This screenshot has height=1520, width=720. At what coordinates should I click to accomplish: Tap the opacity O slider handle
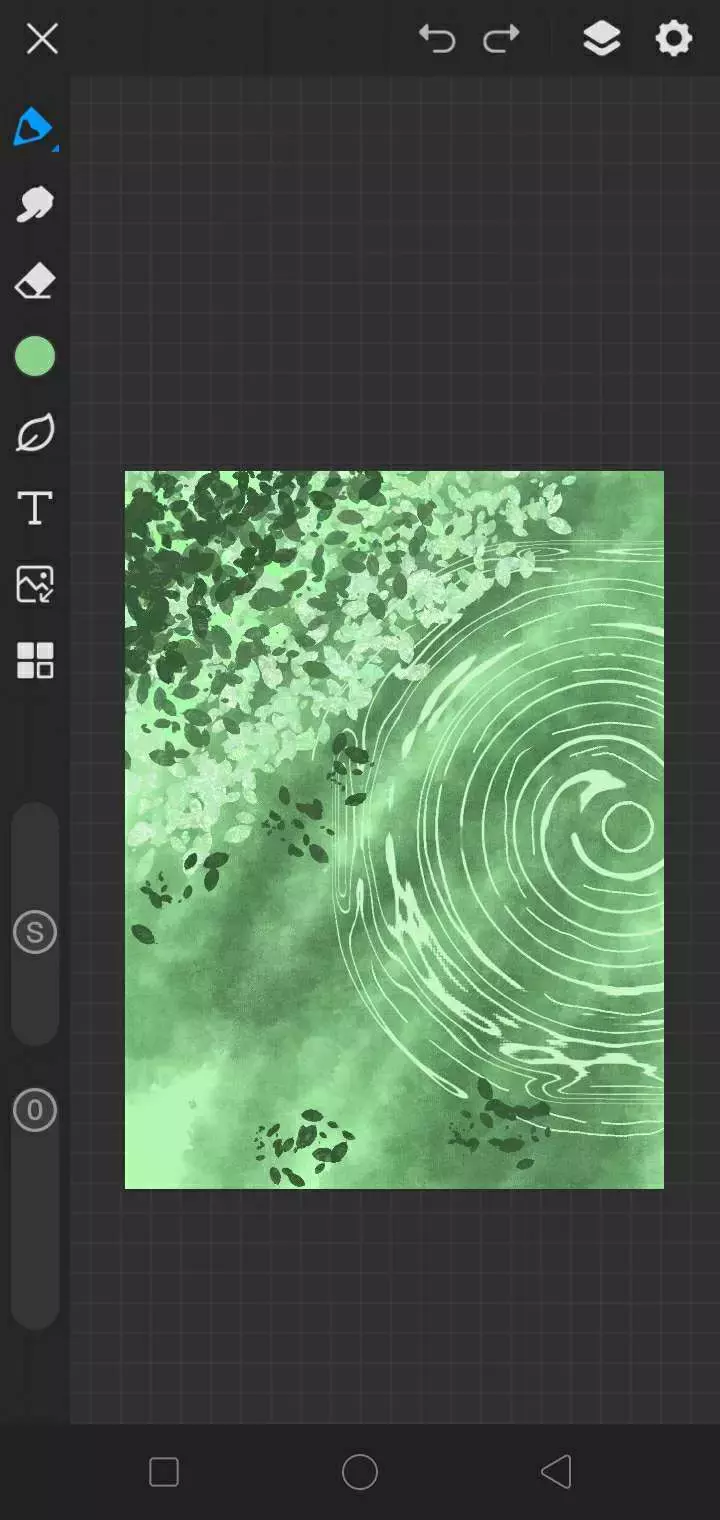(35, 1110)
